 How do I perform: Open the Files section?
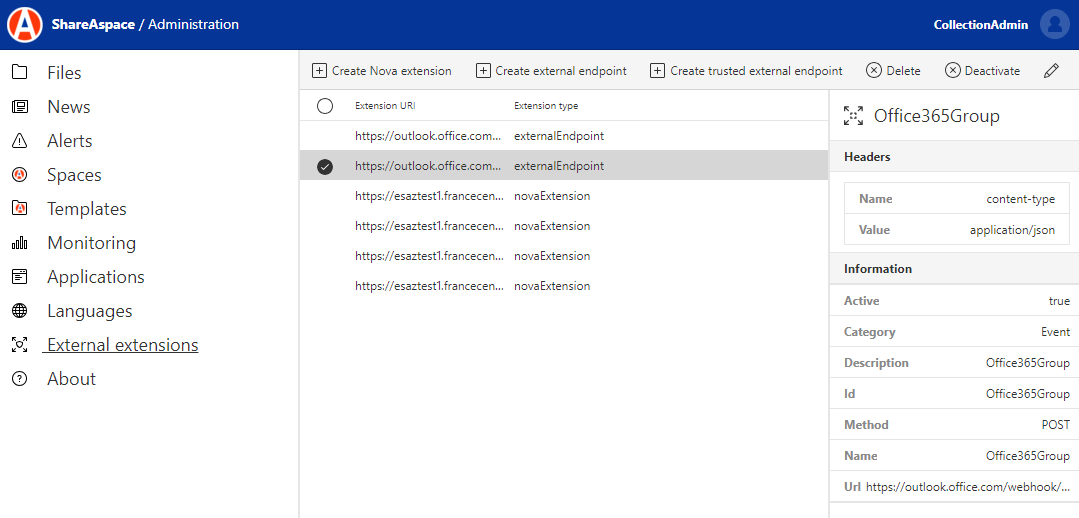pos(64,72)
